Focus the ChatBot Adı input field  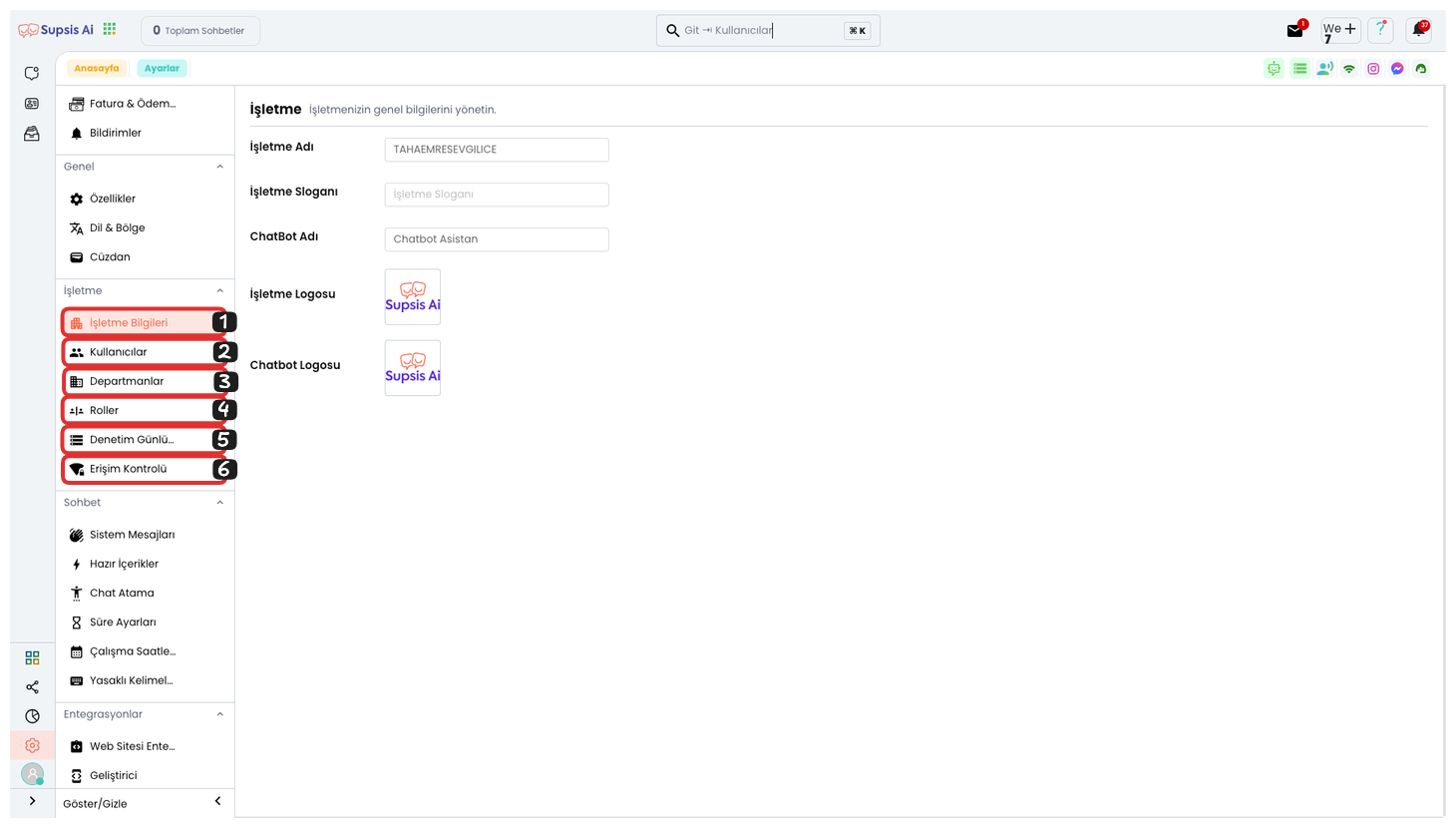[497, 239]
